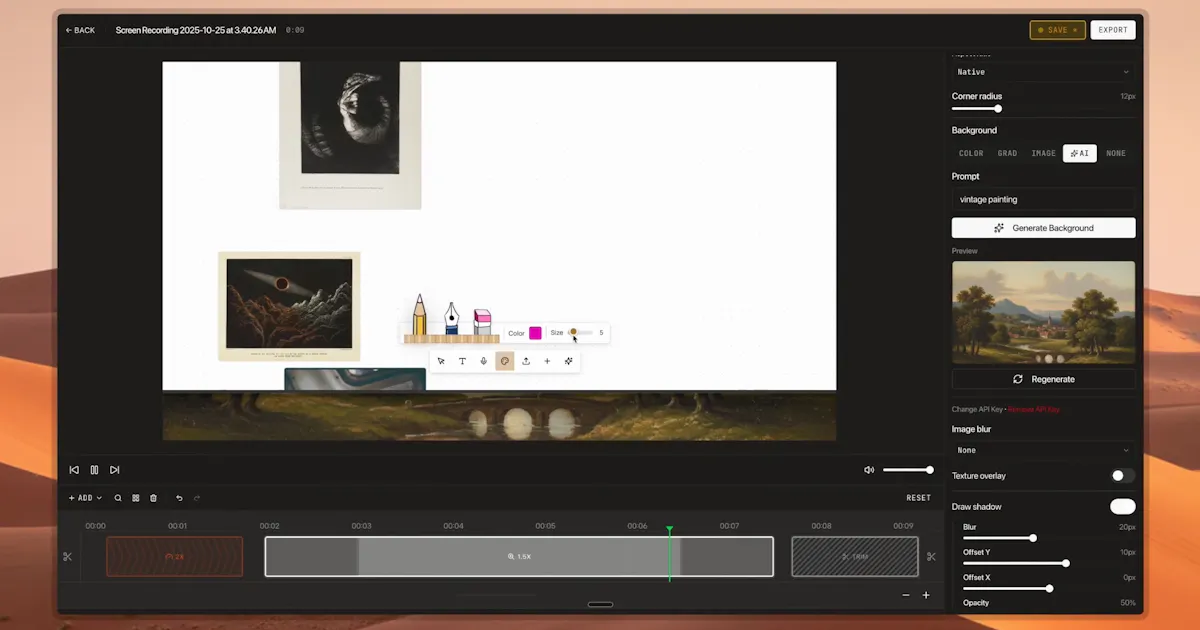Adjust the brush Size slider
The width and height of the screenshot is (1200, 630).
[x=581, y=332]
